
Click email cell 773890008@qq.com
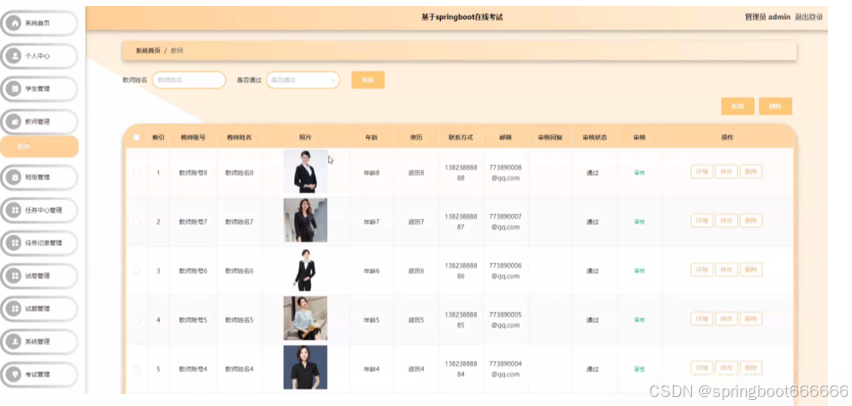coord(505,173)
